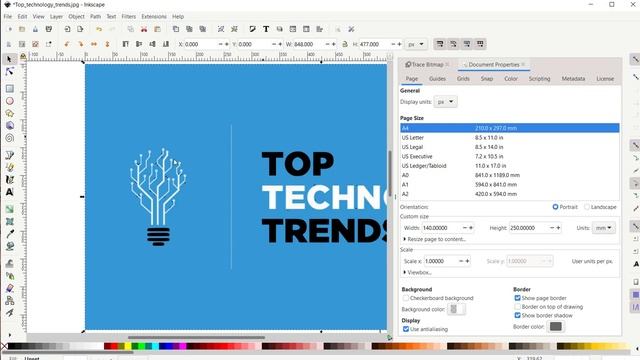This screenshot has width=640, height=360.
Task: Select the Spiral tool
Action: 9,138
